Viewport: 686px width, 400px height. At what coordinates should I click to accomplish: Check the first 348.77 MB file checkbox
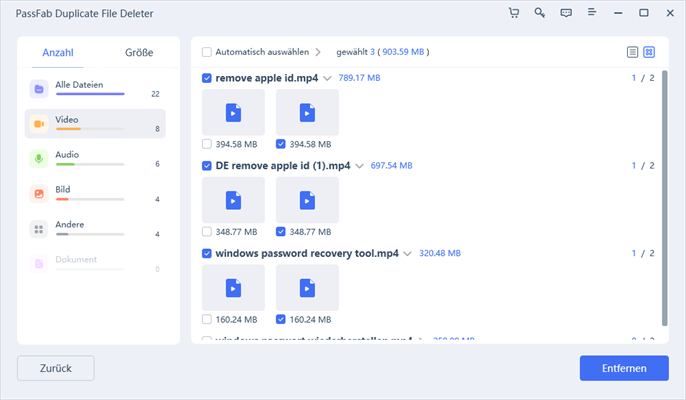coord(207,231)
